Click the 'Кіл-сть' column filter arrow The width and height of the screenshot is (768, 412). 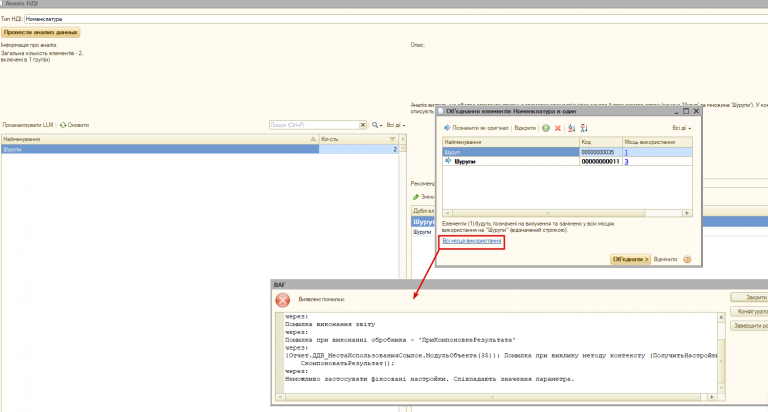(x=392, y=139)
